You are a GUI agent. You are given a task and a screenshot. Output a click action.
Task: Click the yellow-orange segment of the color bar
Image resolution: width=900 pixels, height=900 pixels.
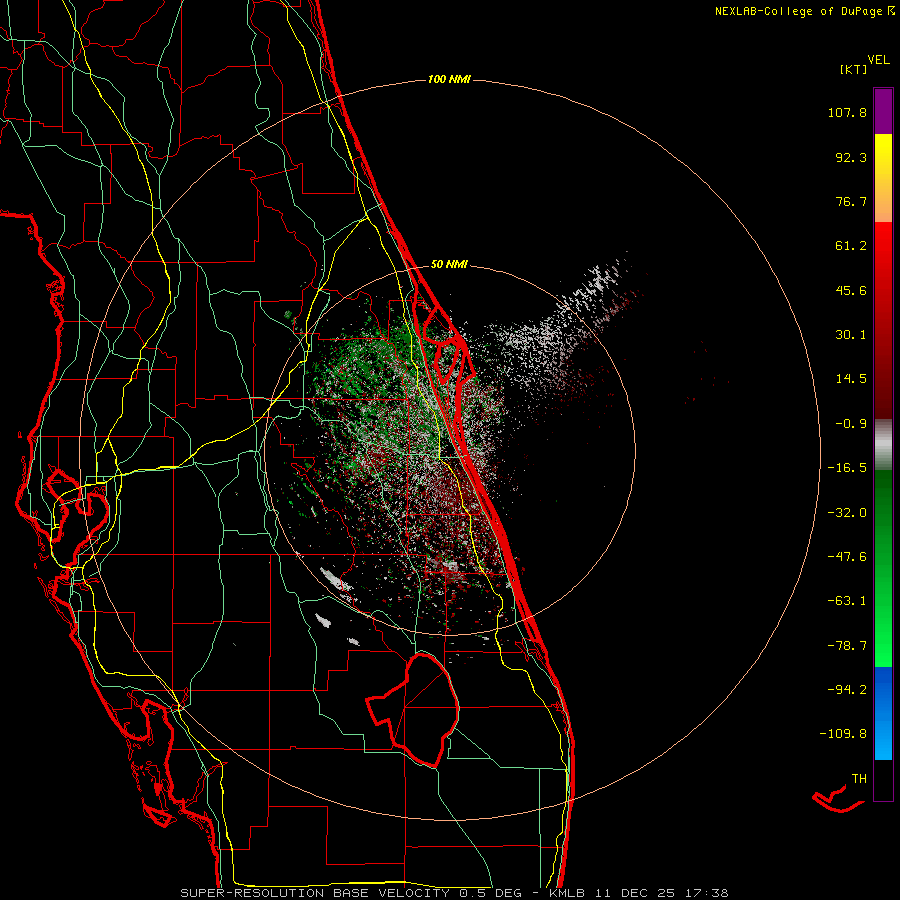tap(883, 178)
